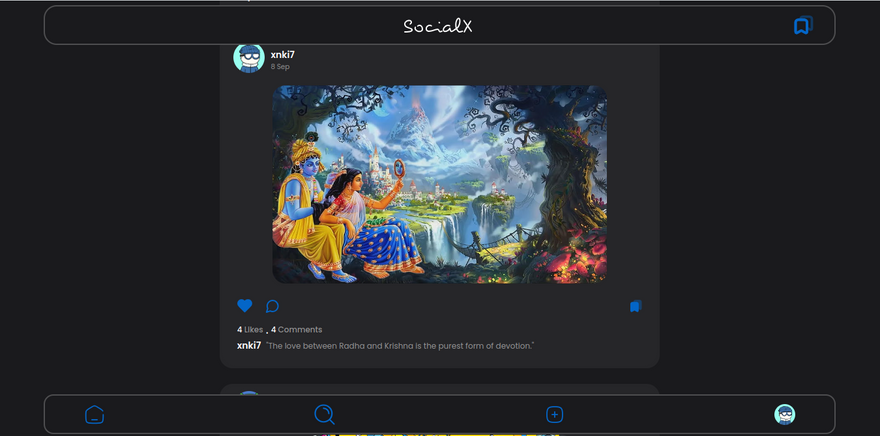The image size is (880, 436).
Task: Create a new post with plus icon
Action: click(555, 414)
